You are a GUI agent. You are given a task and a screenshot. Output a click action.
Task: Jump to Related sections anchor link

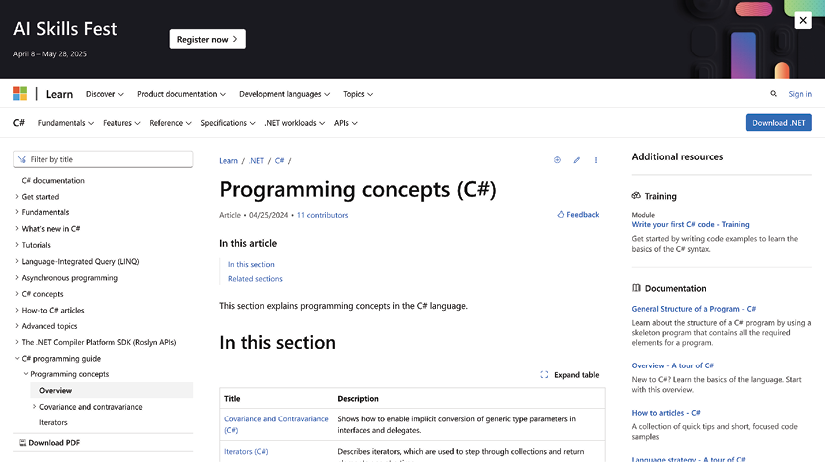point(255,279)
